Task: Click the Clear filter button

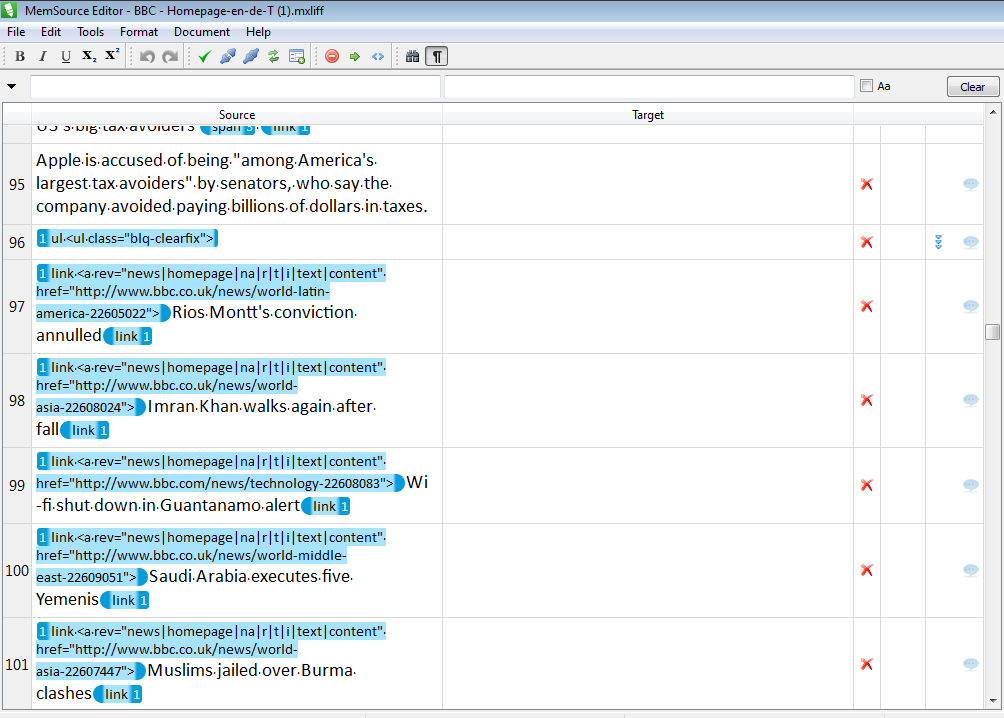Action: [x=973, y=86]
